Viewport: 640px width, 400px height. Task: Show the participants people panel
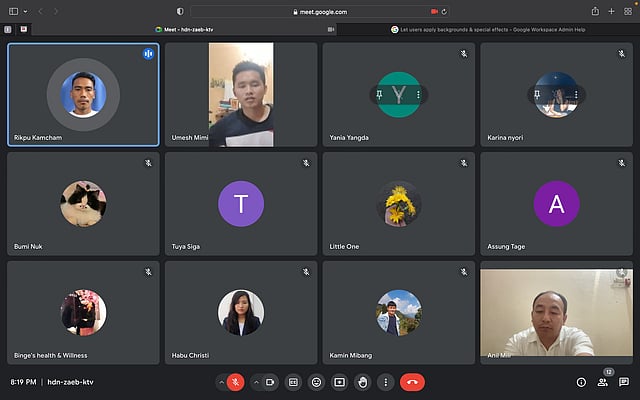coord(602,381)
